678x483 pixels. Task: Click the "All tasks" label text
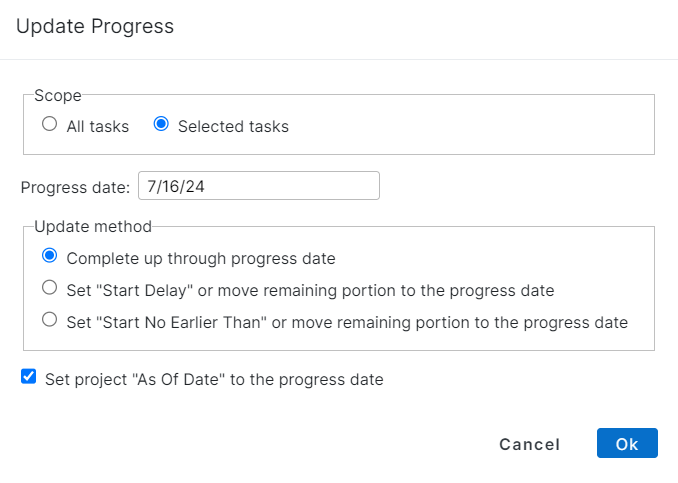tap(98, 127)
